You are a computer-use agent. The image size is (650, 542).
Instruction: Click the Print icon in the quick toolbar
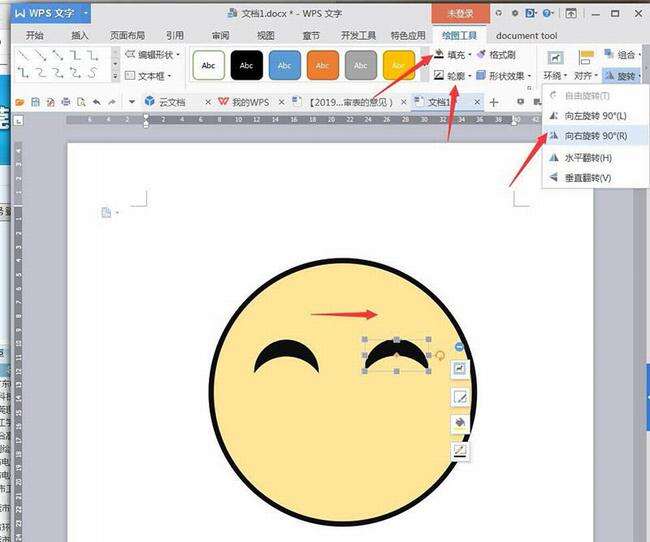pos(65,102)
